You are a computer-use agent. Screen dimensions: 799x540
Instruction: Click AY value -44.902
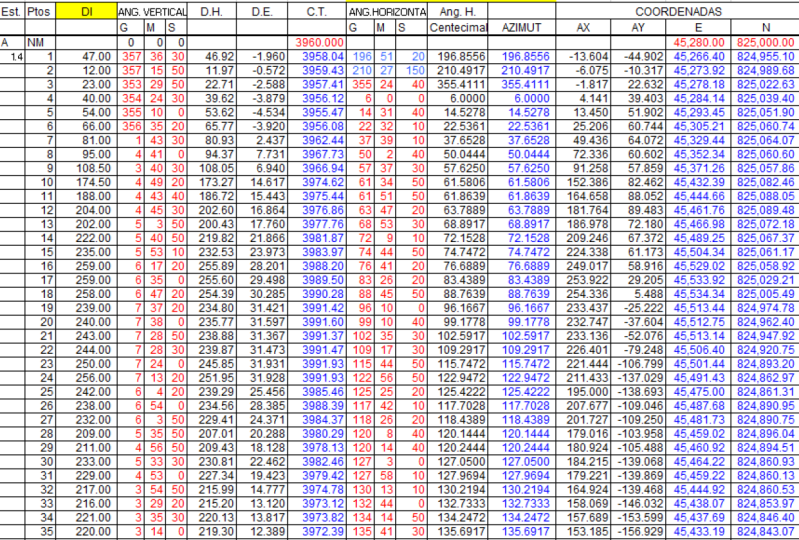coord(642,57)
